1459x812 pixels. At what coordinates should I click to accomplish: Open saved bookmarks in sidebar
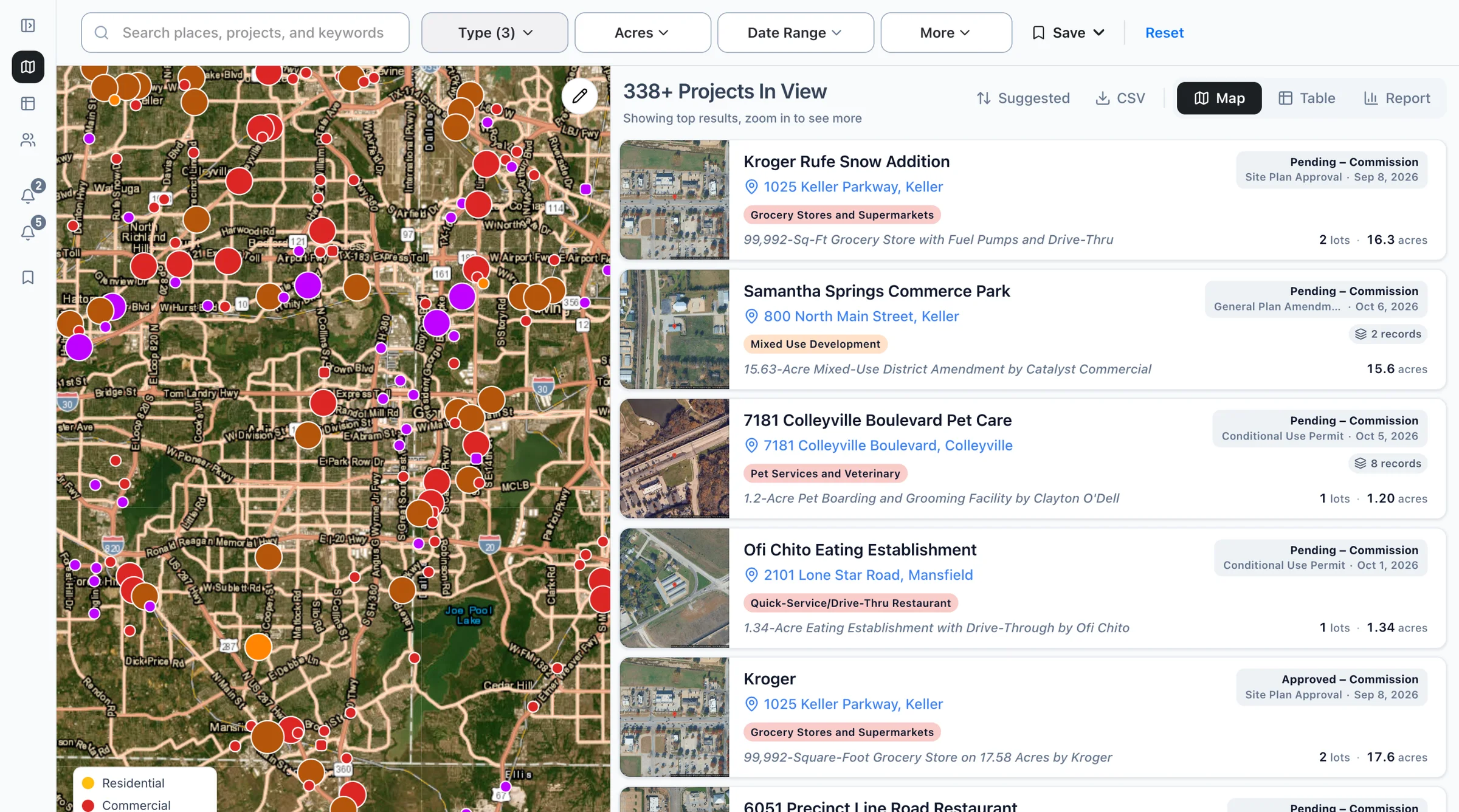point(28,278)
